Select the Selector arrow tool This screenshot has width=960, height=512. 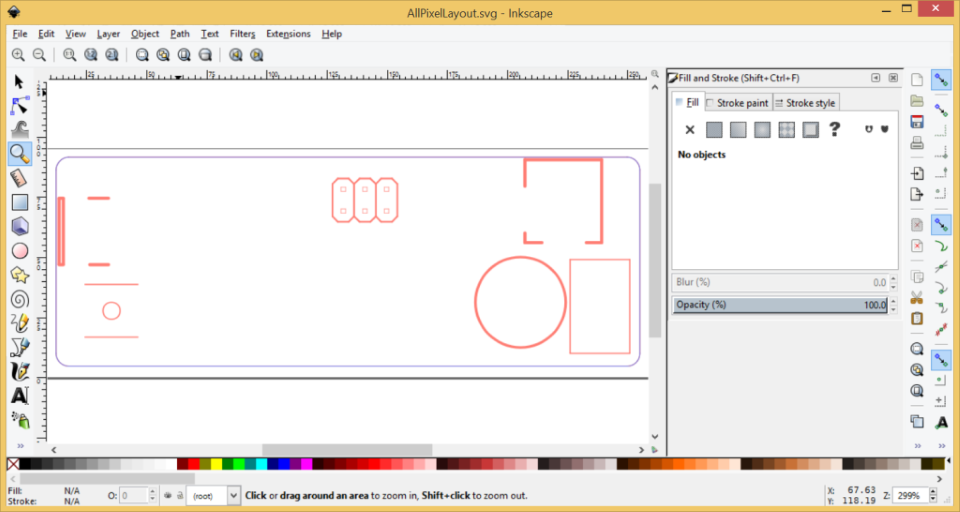tap(19, 81)
